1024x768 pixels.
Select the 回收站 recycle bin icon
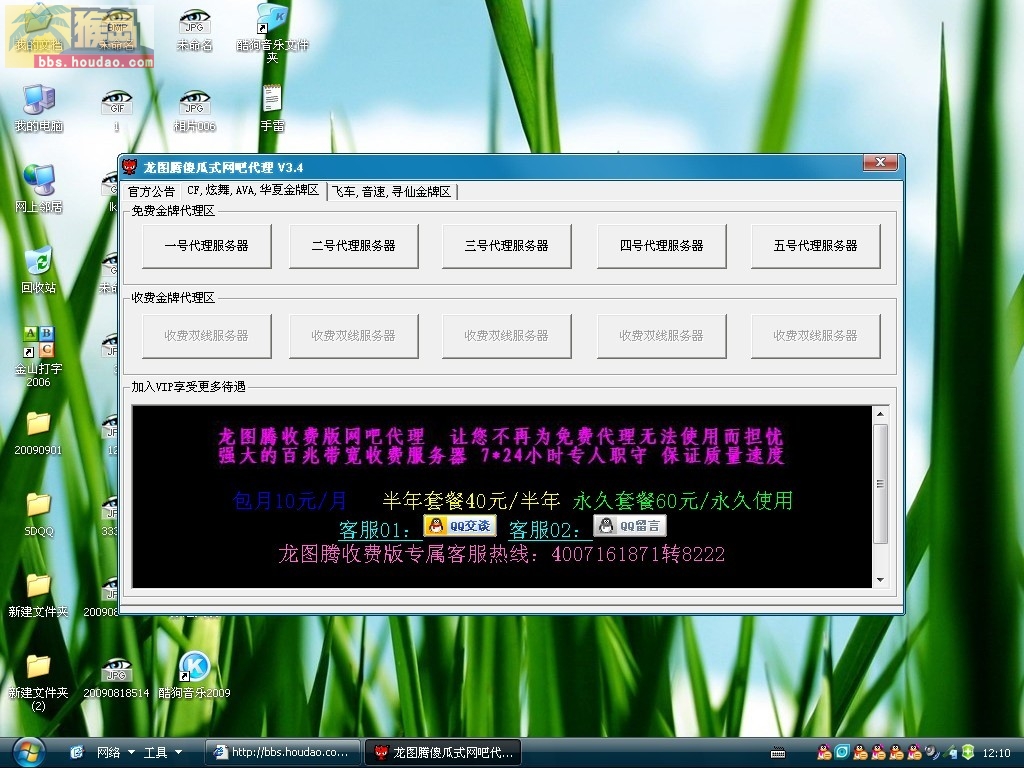(39, 270)
